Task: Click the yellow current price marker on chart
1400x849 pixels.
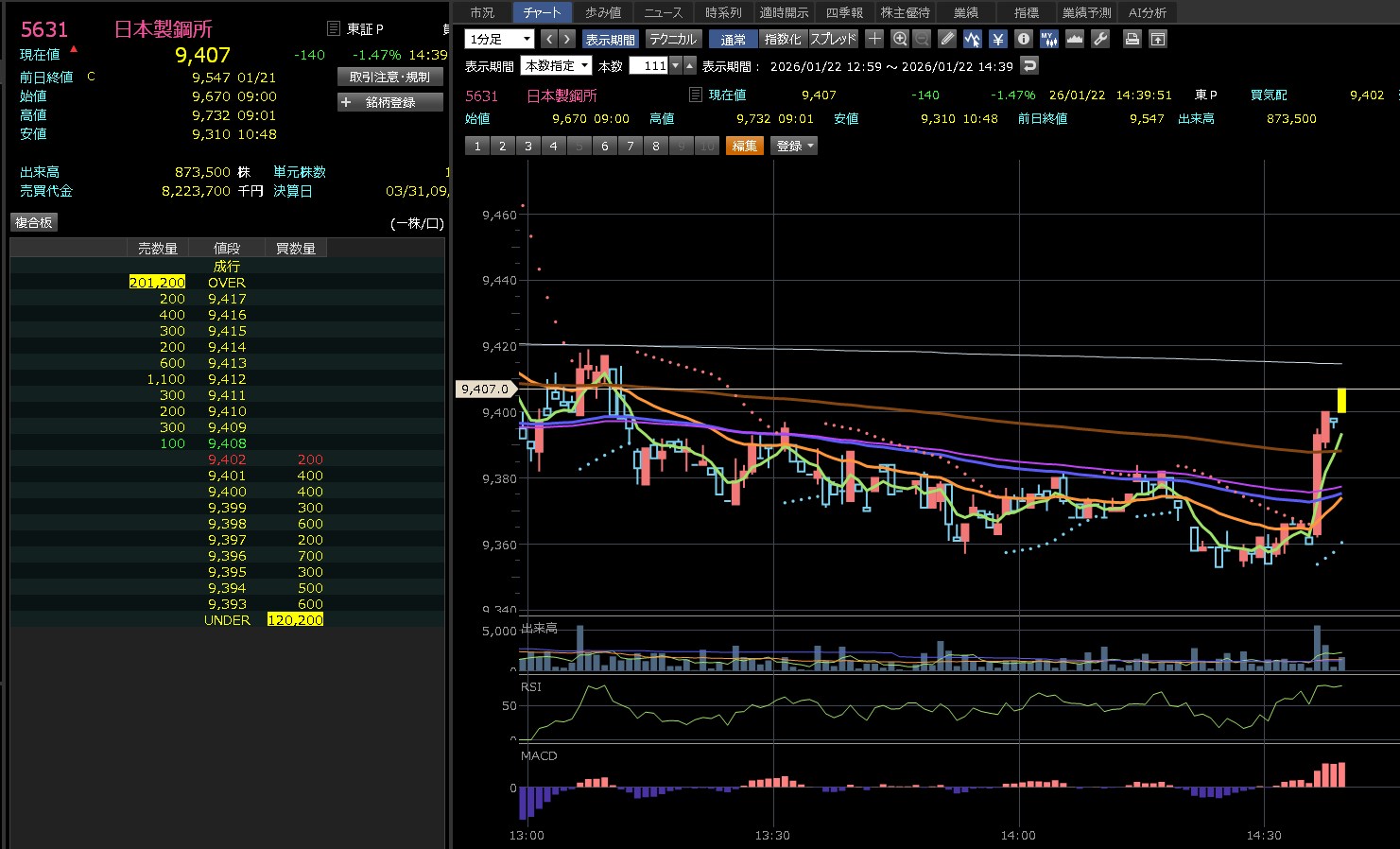Action: pos(1340,400)
